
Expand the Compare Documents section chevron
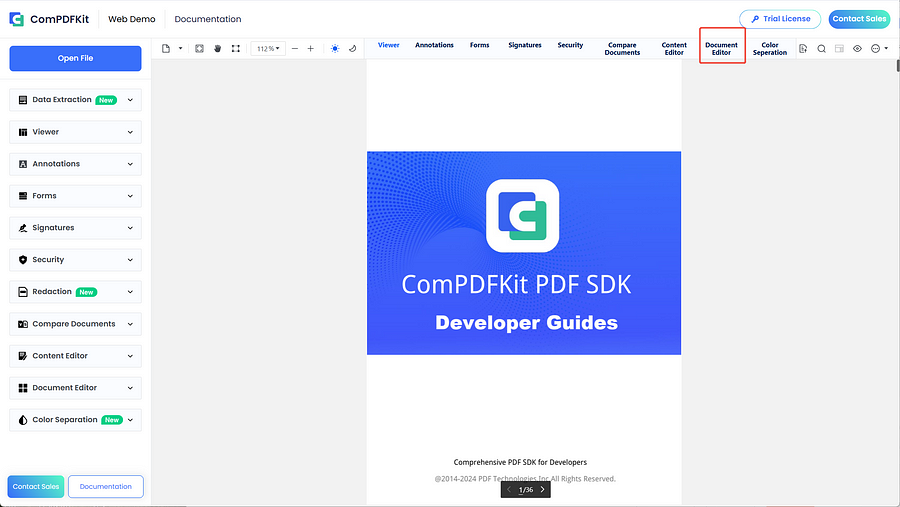tap(130, 324)
